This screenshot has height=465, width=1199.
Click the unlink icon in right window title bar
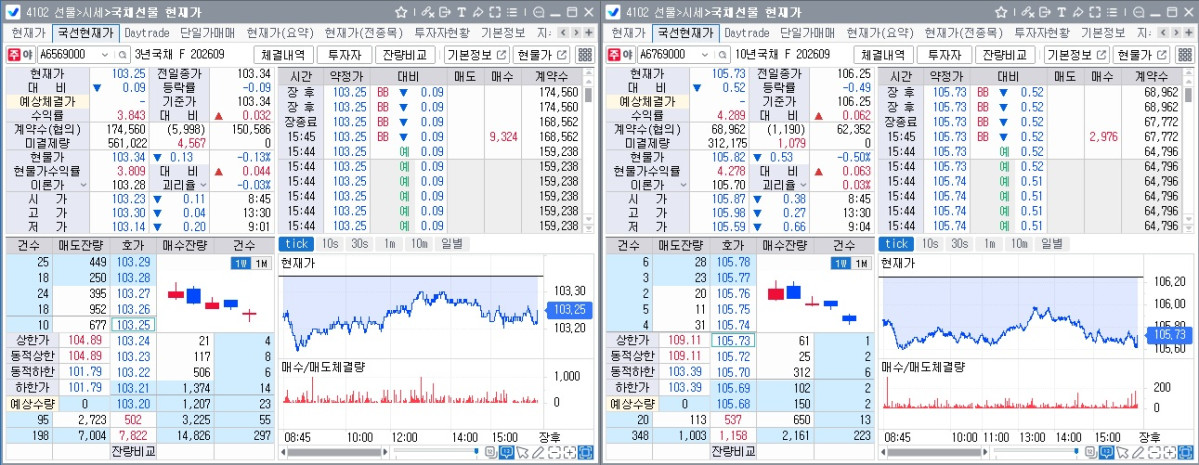(x=1027, y=12)
